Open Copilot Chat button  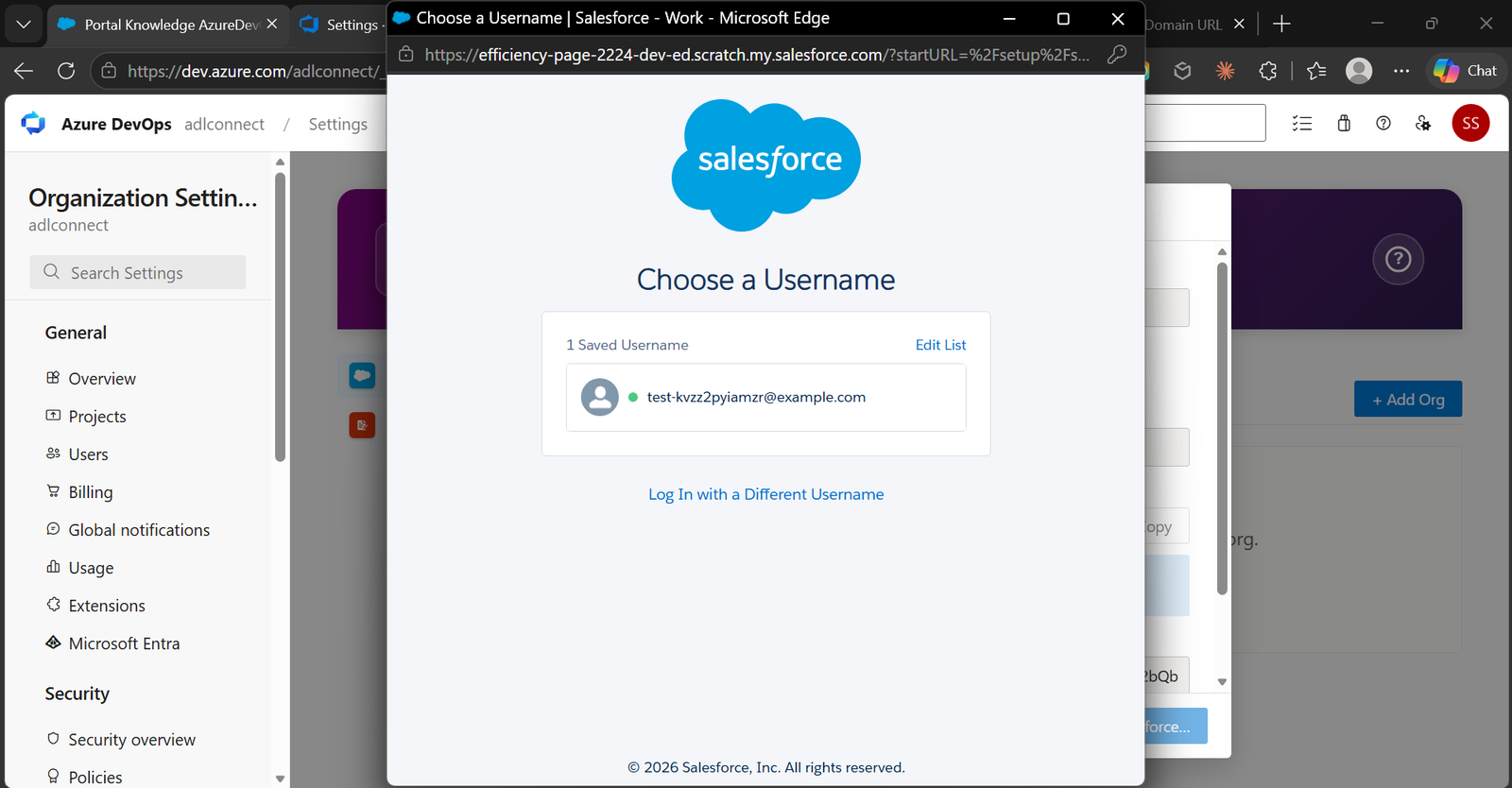tap(1466, 71)
